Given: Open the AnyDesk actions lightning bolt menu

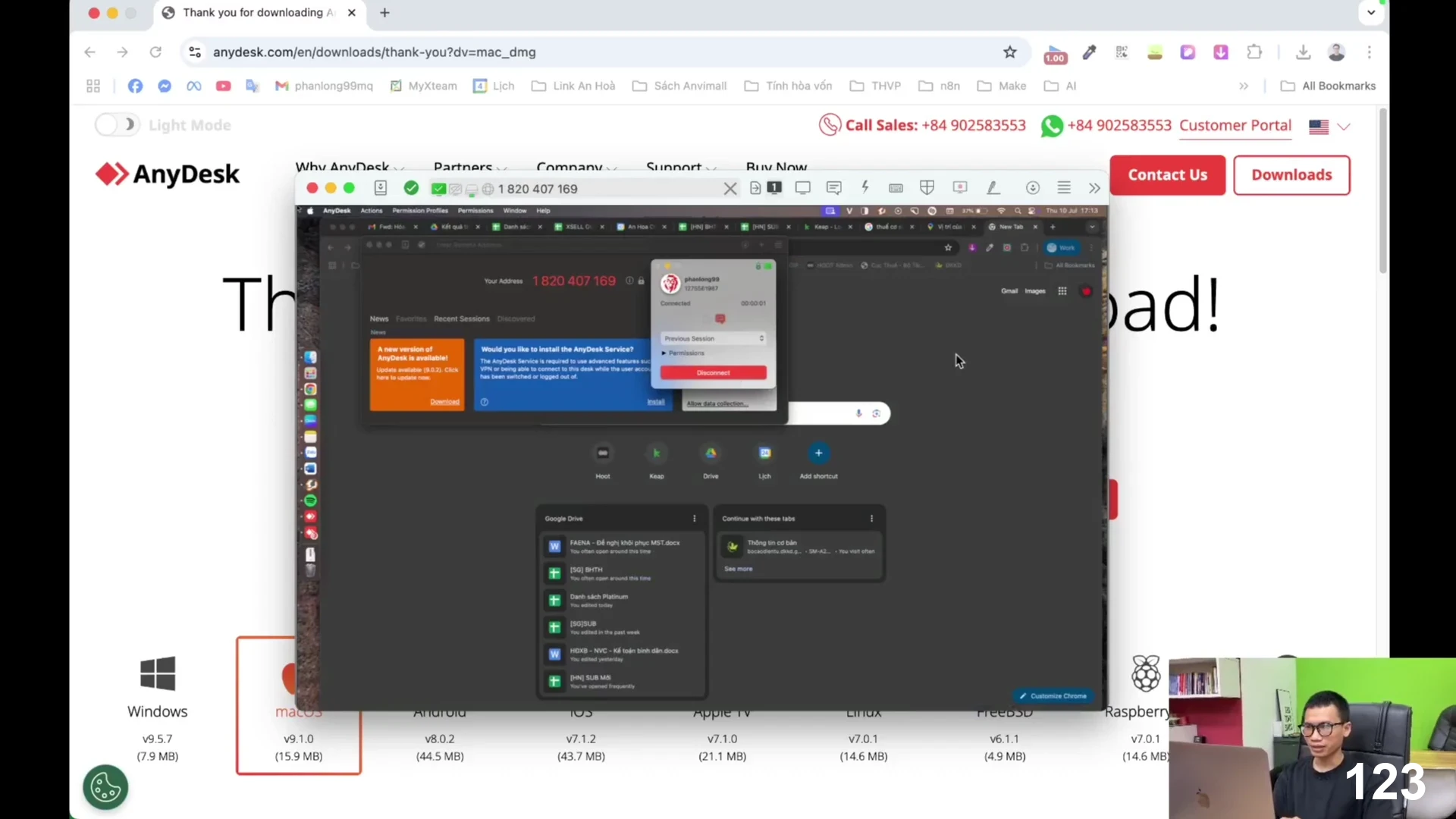Looking at the screenshot, I should point(865,187).
